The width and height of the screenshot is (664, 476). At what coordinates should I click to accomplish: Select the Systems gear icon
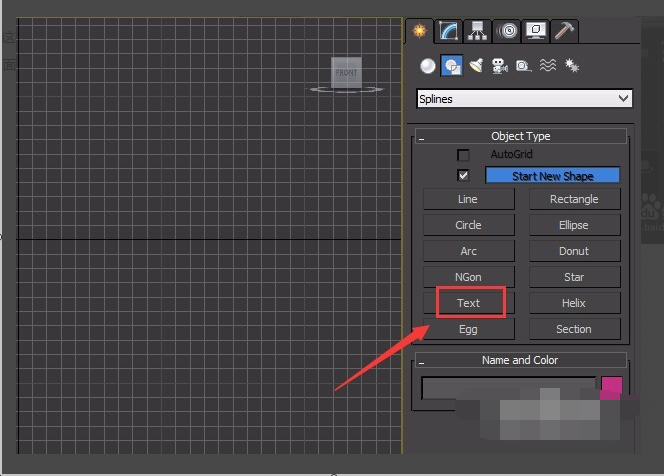pos(572,66)
